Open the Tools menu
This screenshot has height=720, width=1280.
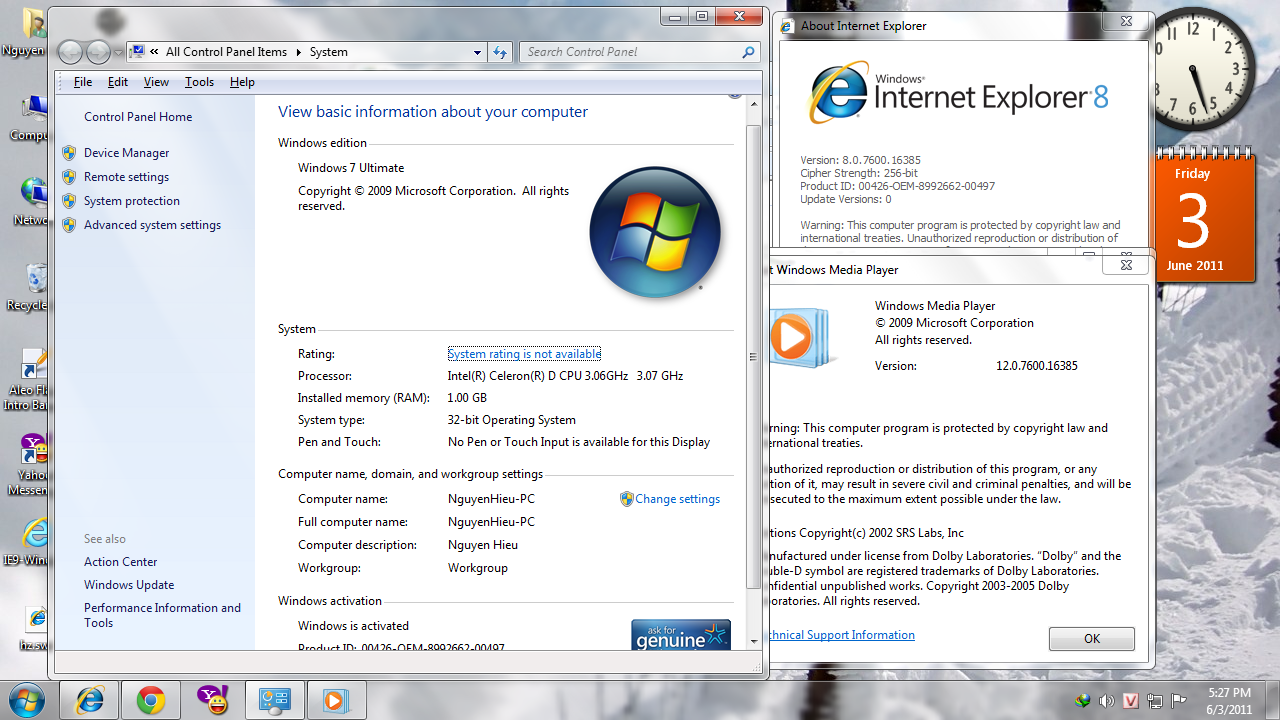pyautogui.click(x=199, y=82)
